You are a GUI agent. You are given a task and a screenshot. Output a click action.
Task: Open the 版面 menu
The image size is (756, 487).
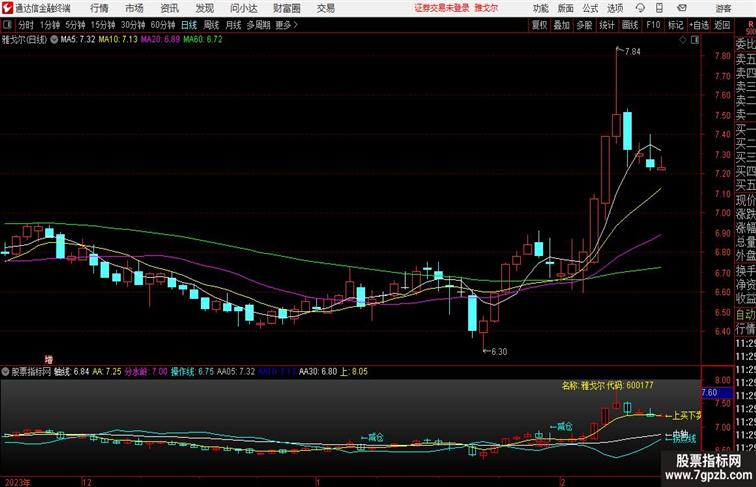(x=566, y=8)
